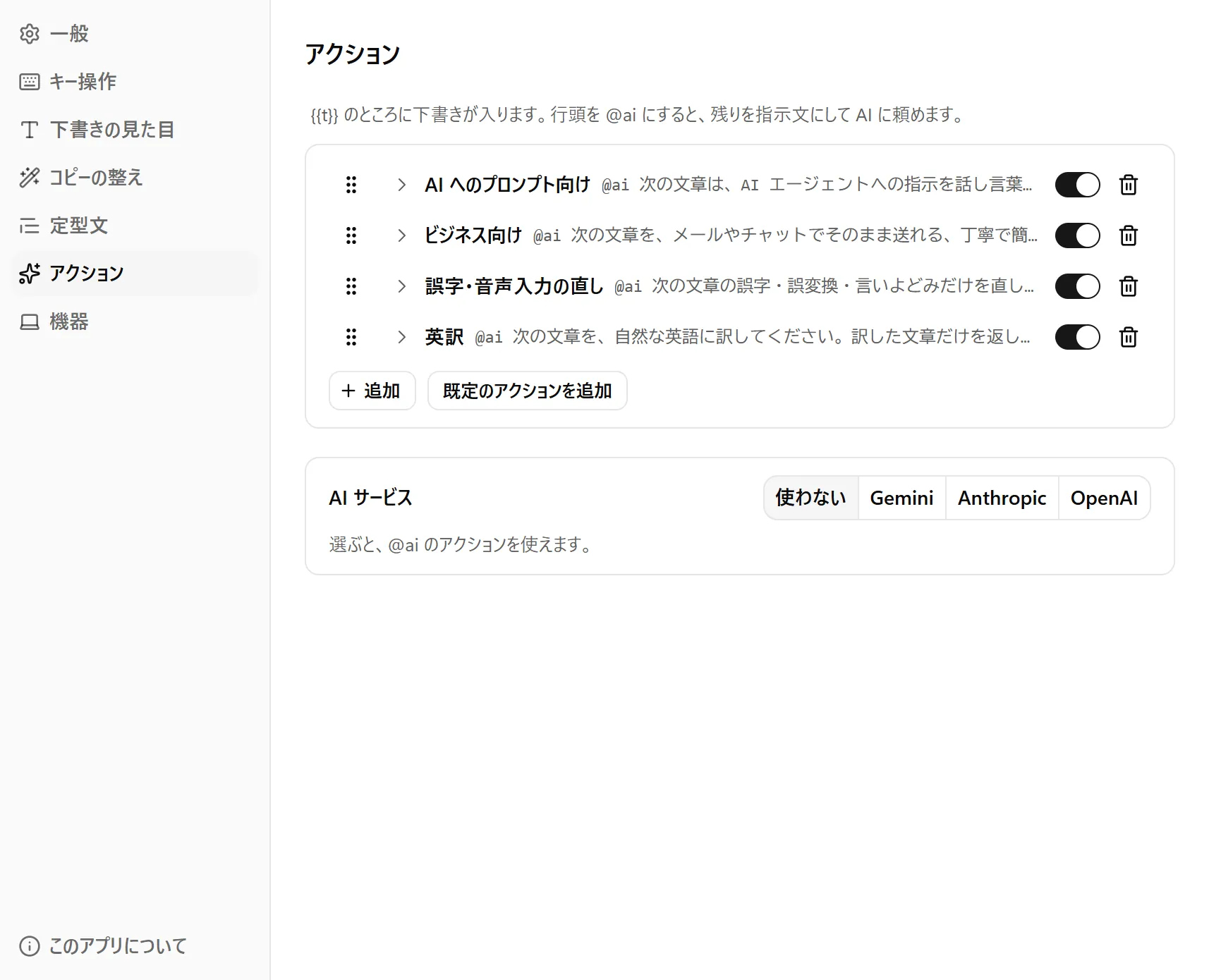Click 既定のアクションを追加 button
This screenshot has height=980, width=1209.
click(x=527, y=391)
